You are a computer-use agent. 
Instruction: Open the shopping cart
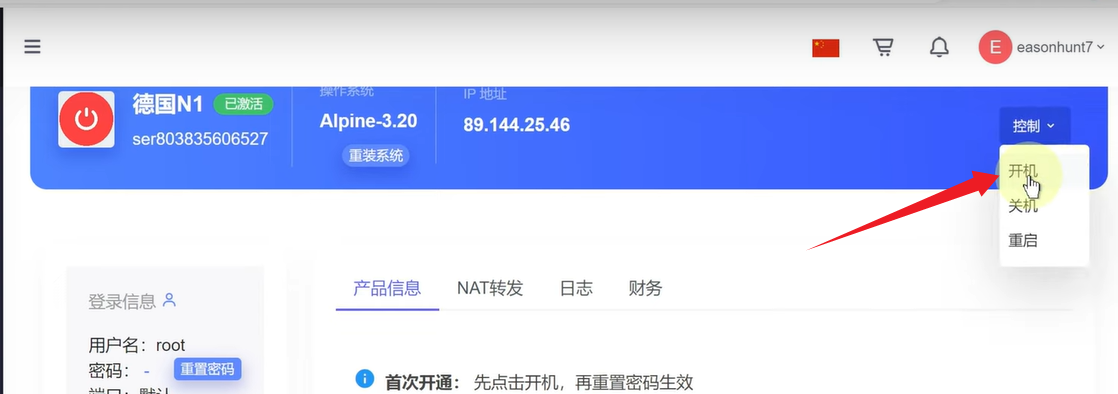(x=883, y=47)
